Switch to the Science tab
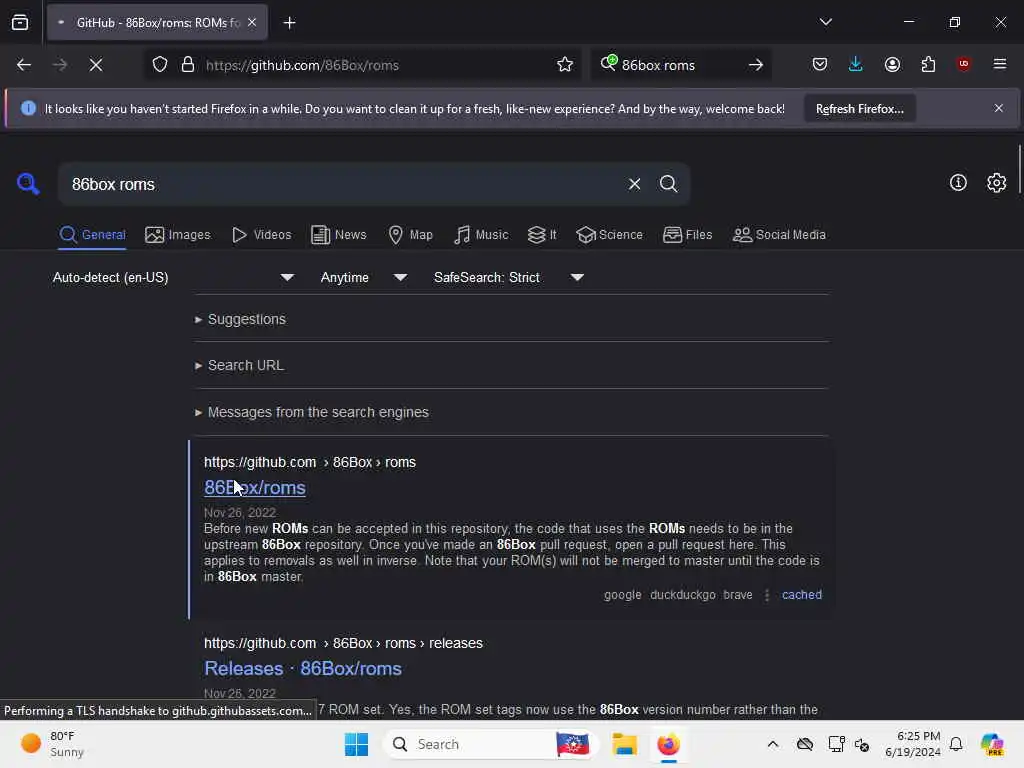This screenshot has height=768, width=1024. (x=609, y=235)
